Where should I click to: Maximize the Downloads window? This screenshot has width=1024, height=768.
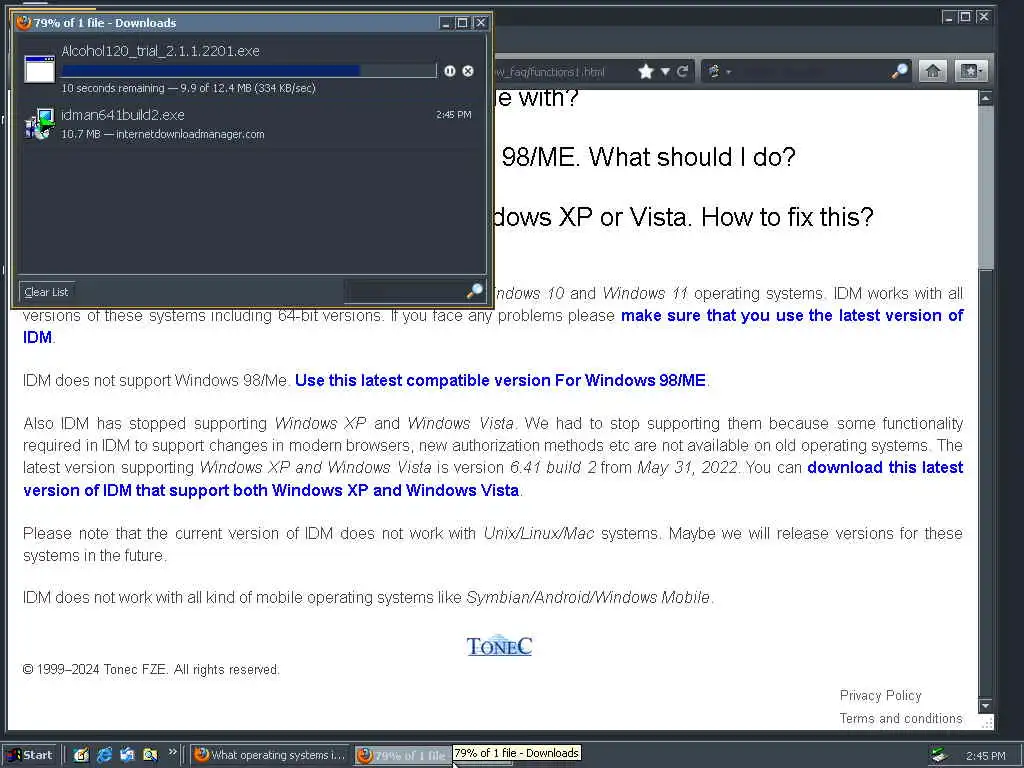[x=462, y=23]
